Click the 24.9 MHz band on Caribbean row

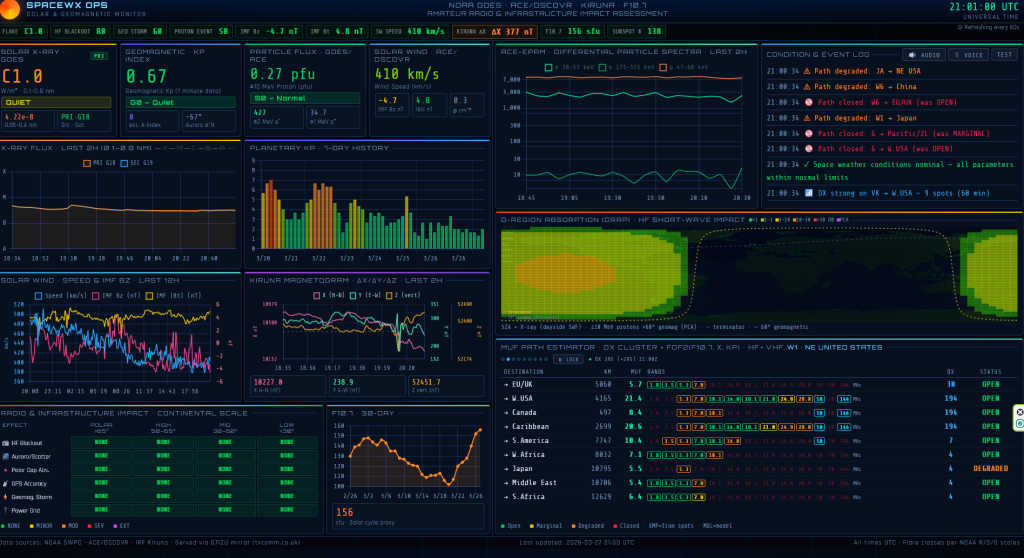788,426
